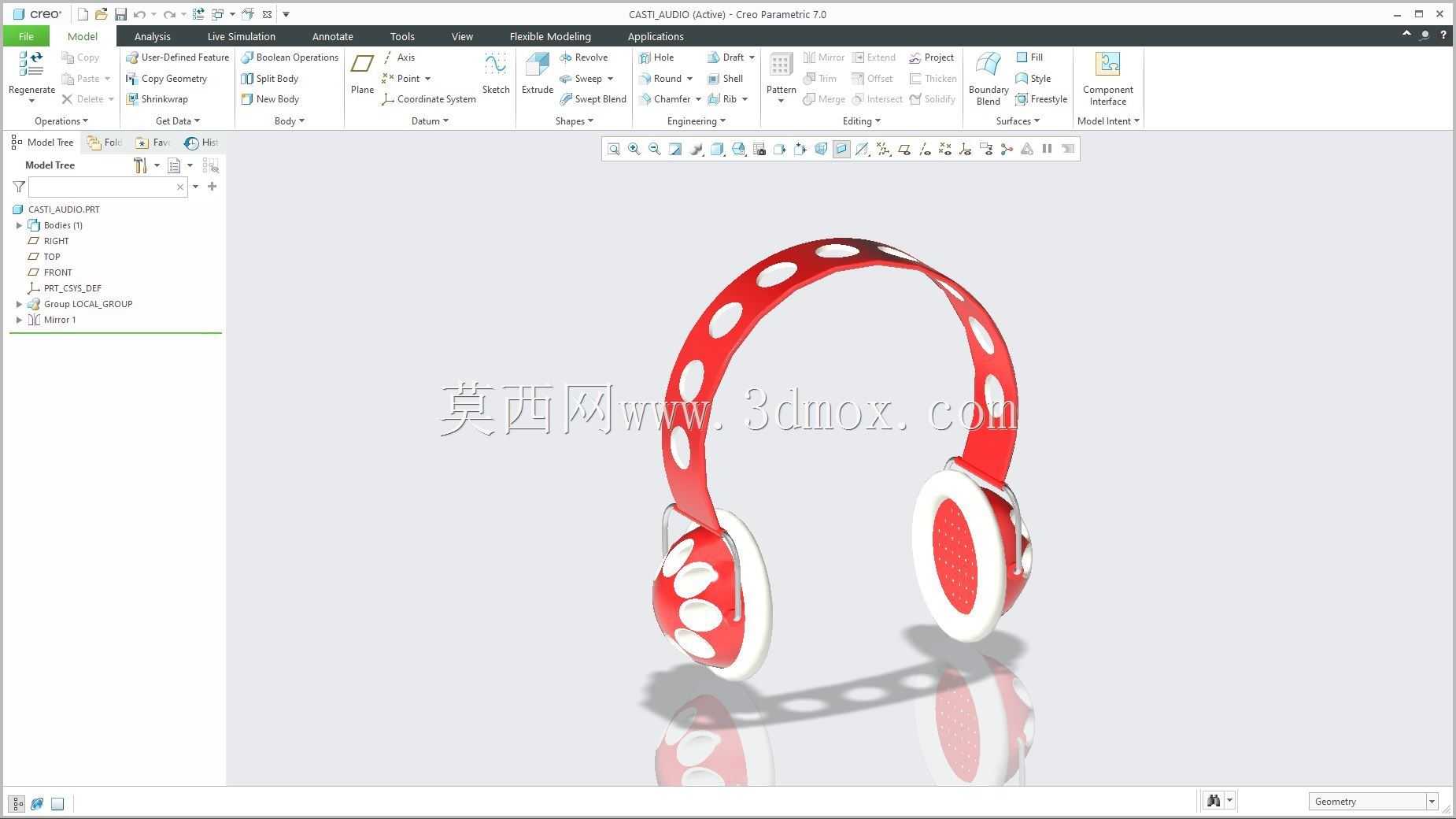Toggle the highlighted perspective view button
The height and width of the screenshot is (819, 1456).
pyautogui.click(x=841, y=149)
